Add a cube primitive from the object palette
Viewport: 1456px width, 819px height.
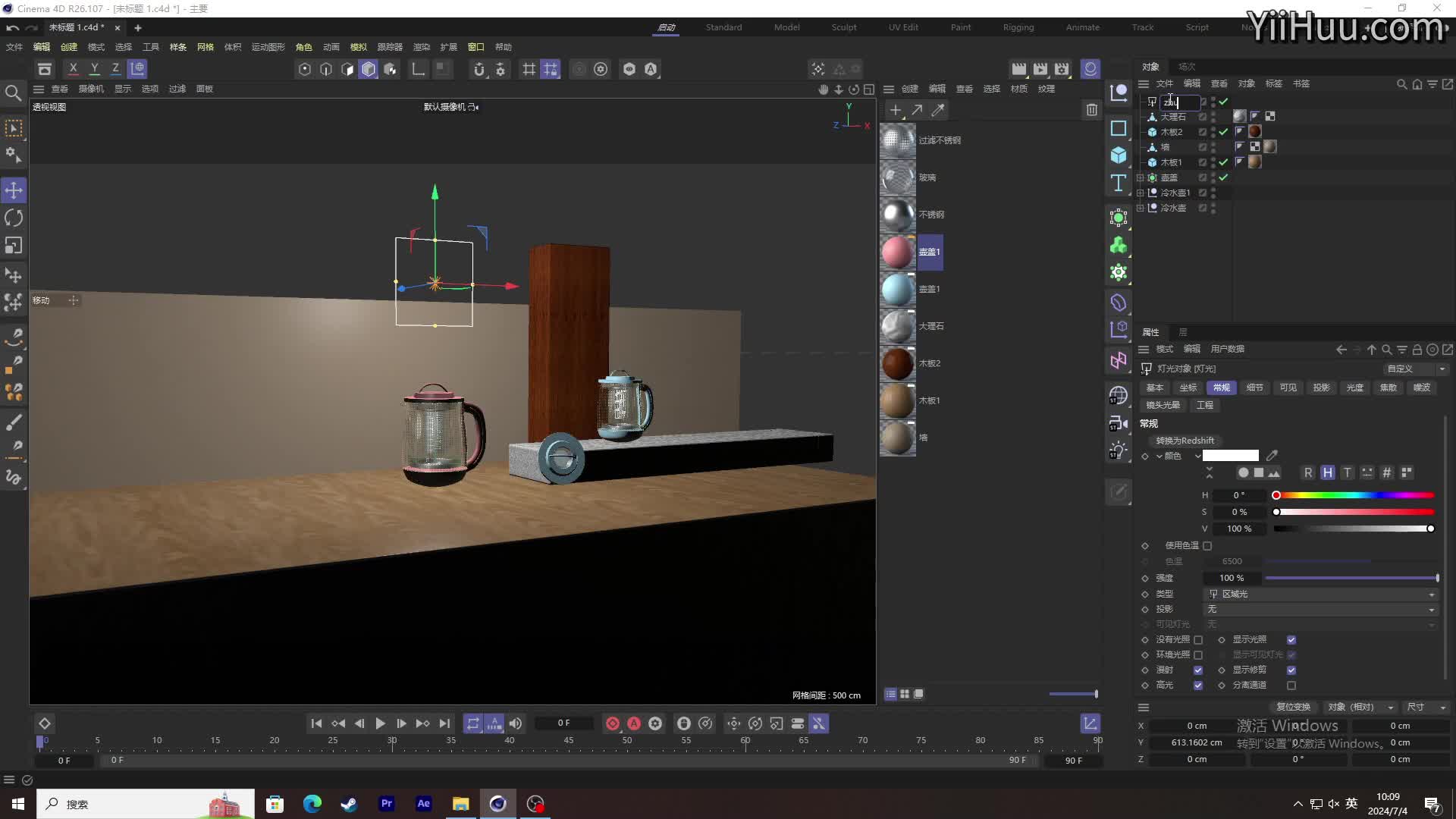click(x=1119, y=155)
